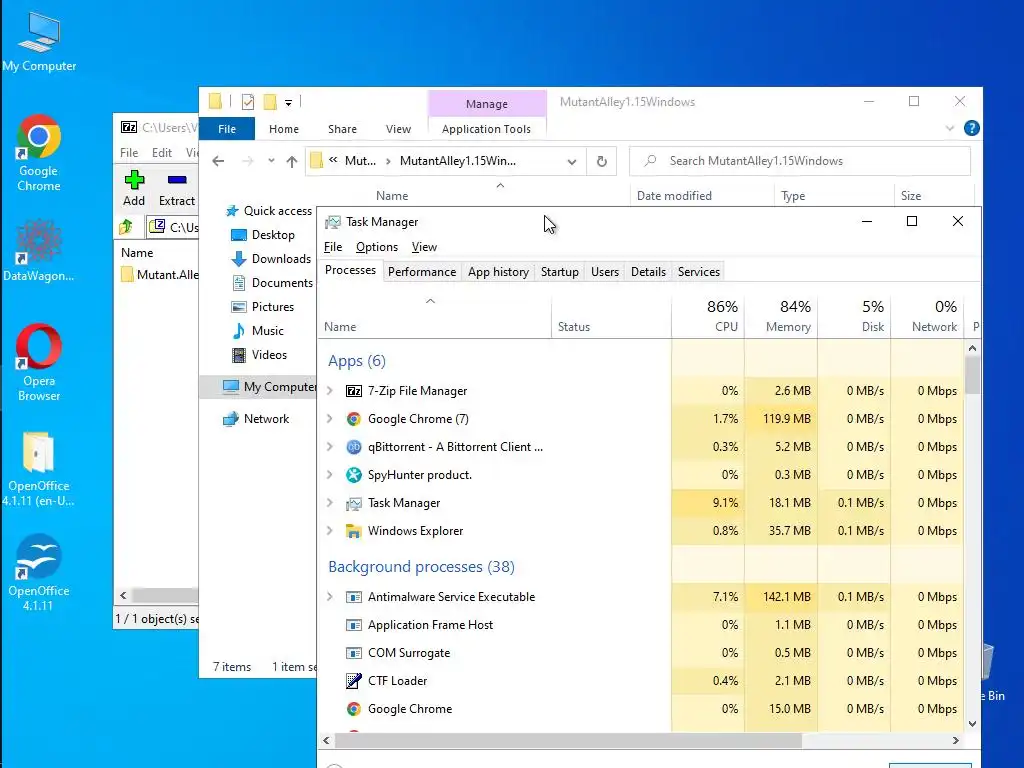The height and width of the screenshot is (768, 1024).
Task: Open DataWagon desktop shortcut
Action: point(39,251)
